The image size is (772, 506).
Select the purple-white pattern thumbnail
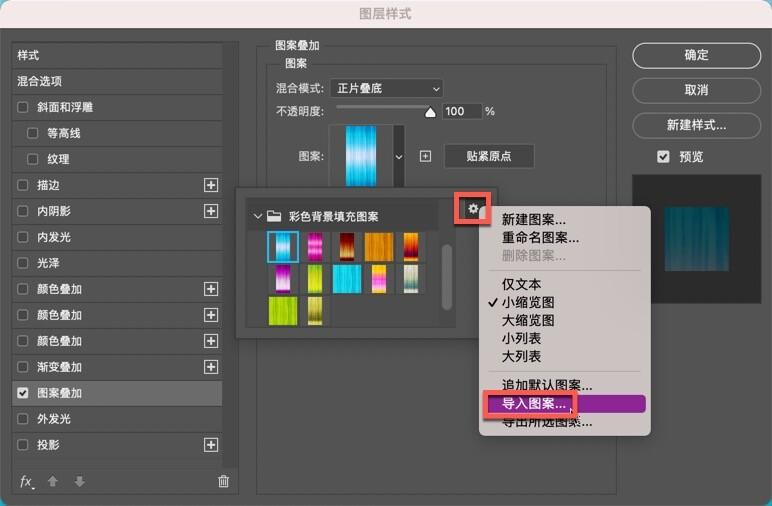tap(283, 279)
